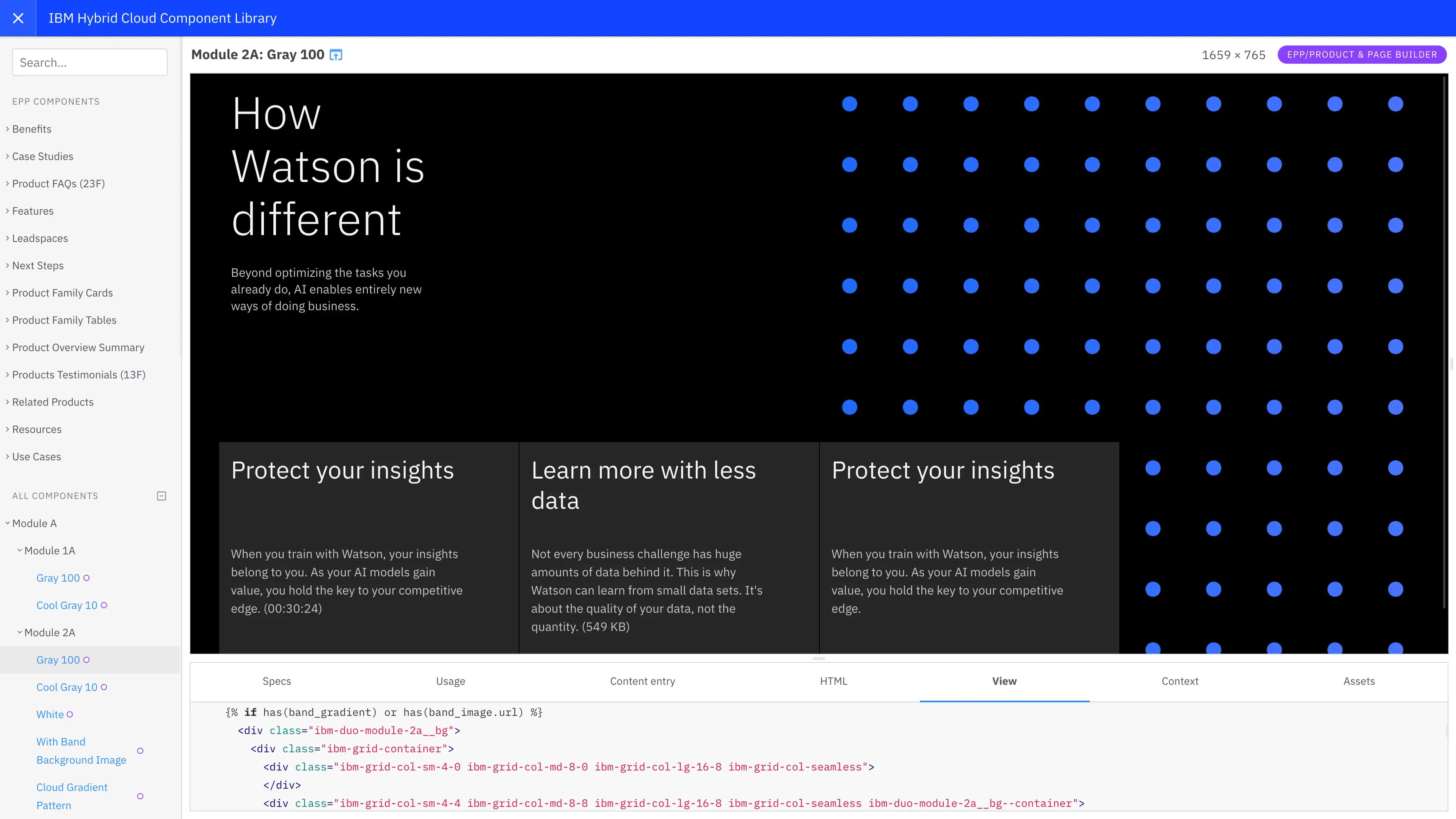The height and width of the screenshot is (819, 1456).
Task: Expand the Next Steps section
Action: (x=38, y=266)
